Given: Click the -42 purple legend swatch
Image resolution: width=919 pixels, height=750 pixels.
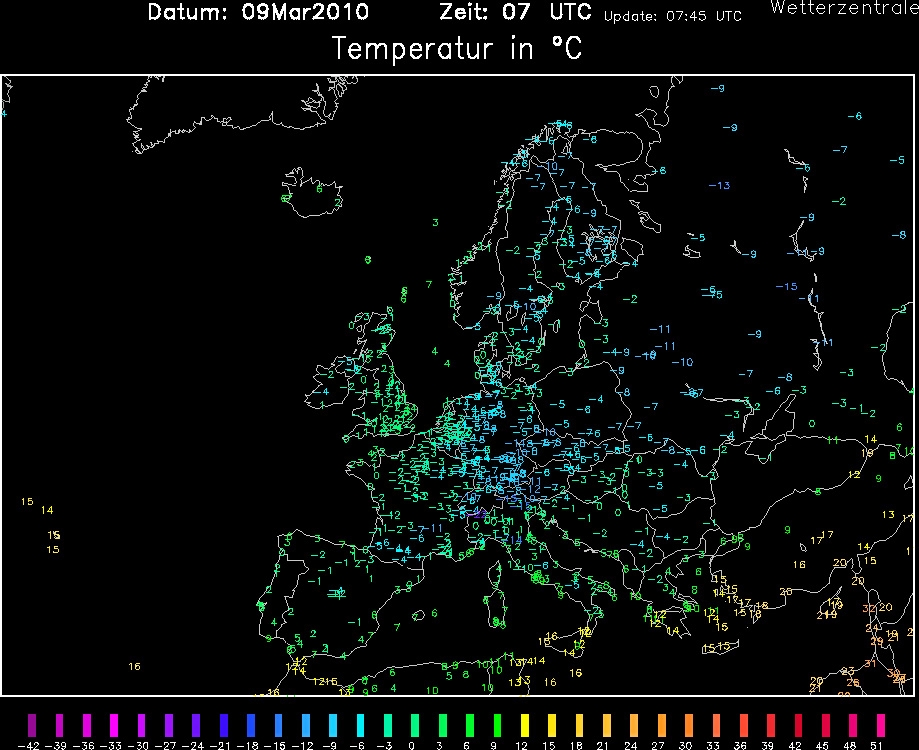Looking at the screenshot, I should [x=32, y=725].
